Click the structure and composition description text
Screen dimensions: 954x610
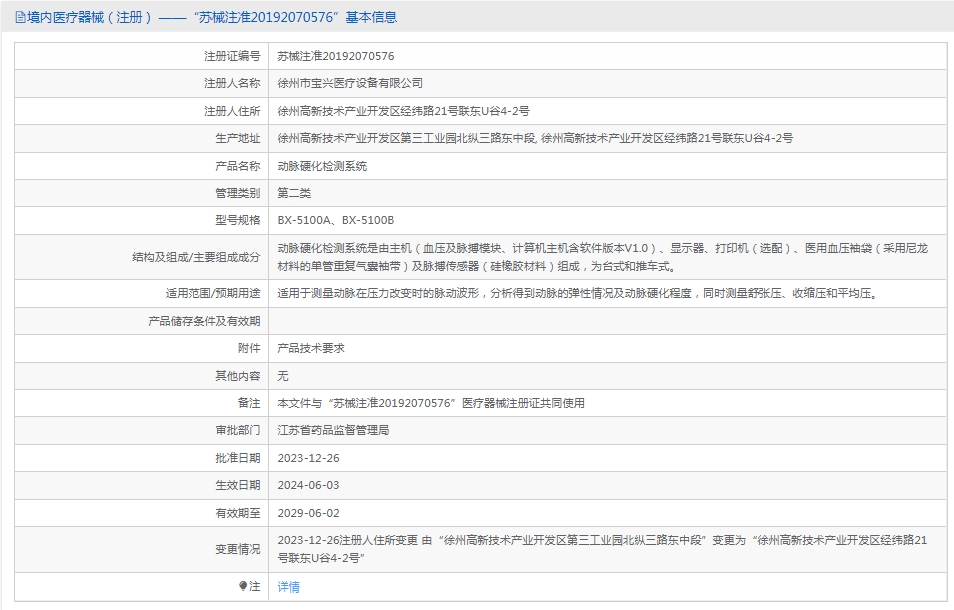point(600,257)
